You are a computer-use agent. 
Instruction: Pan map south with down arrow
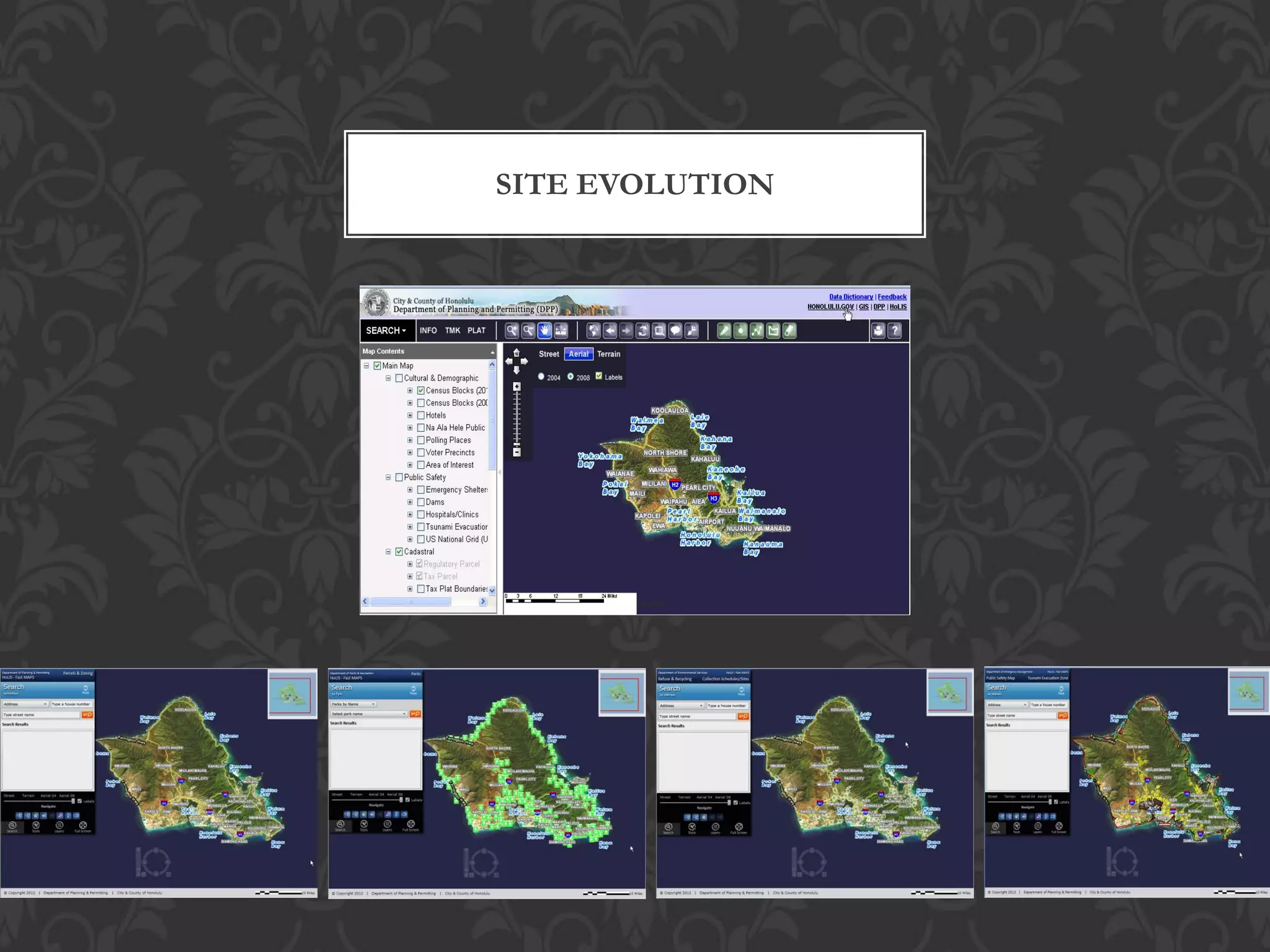tap(517, 370)
